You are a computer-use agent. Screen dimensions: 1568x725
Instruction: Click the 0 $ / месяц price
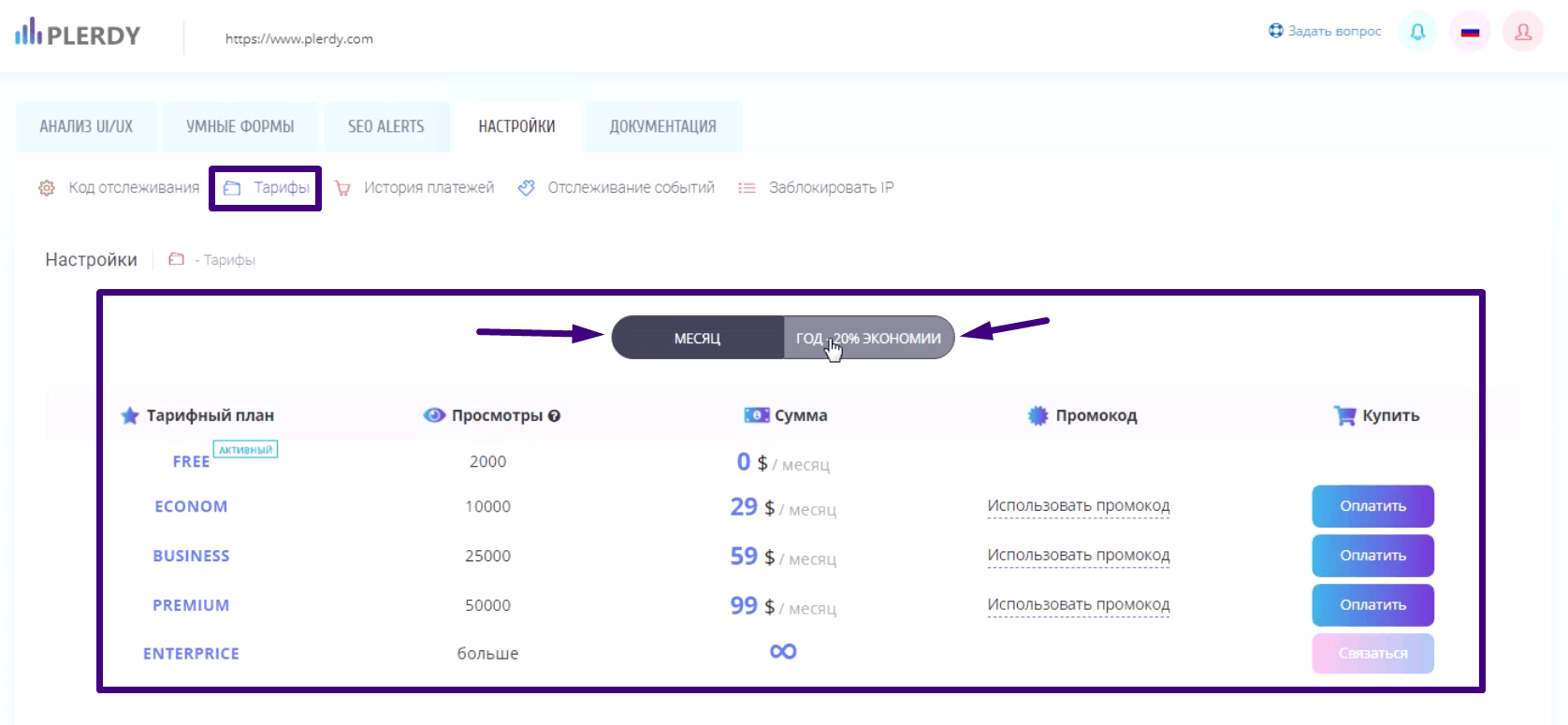coord(783,462)
